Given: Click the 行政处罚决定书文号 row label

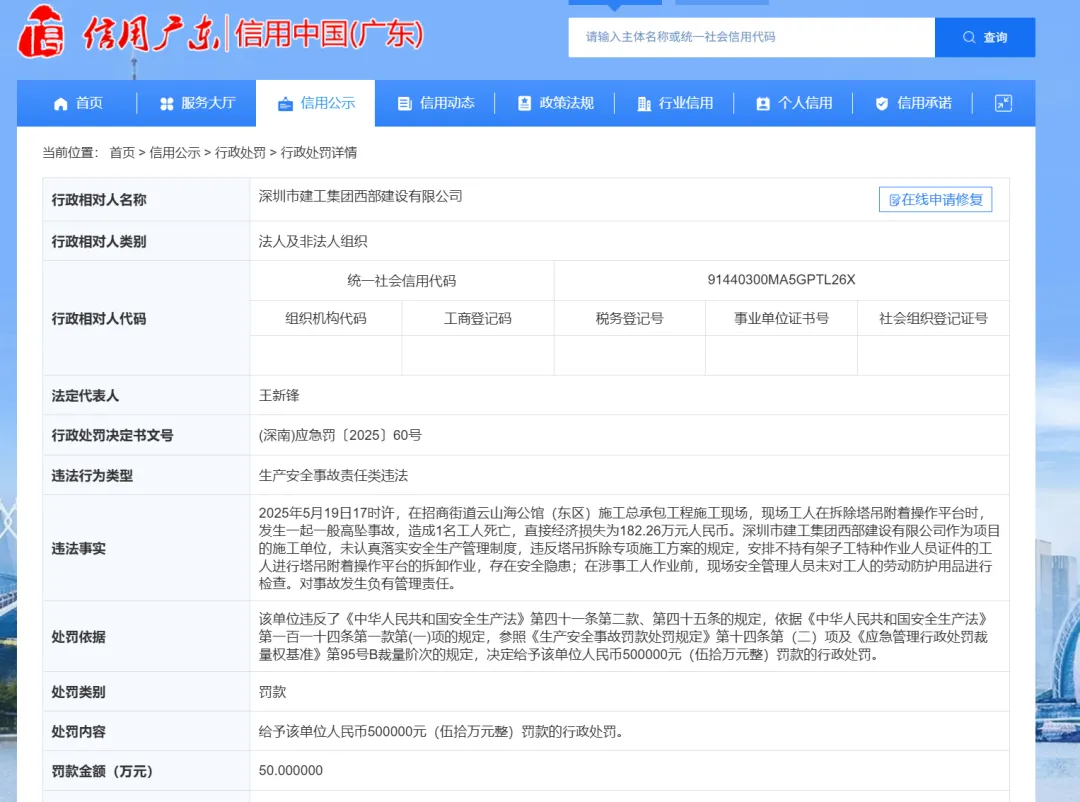Looking at the screenshot, I should (112, 435).
